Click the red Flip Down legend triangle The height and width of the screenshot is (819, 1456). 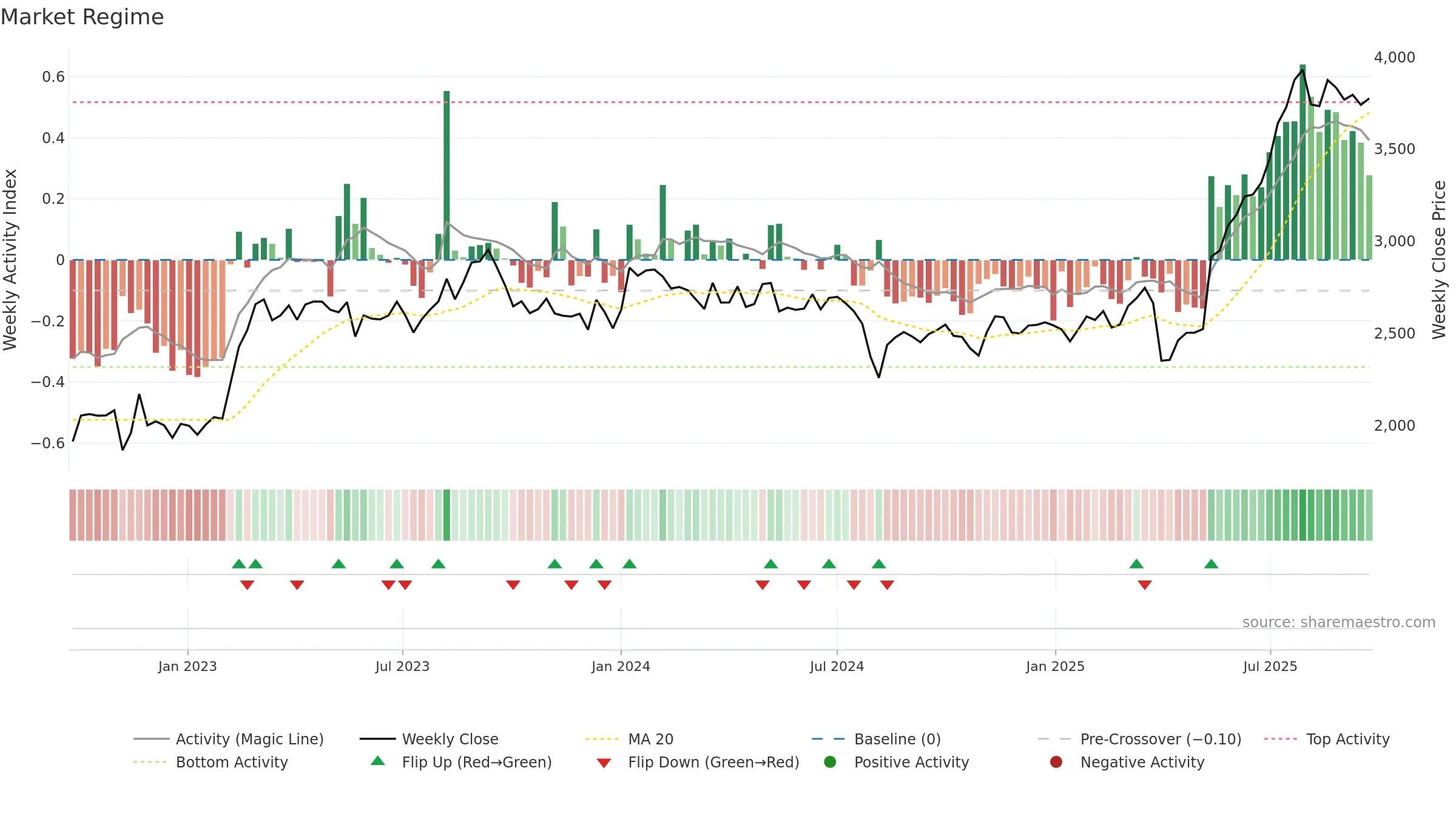coord(604,763)
